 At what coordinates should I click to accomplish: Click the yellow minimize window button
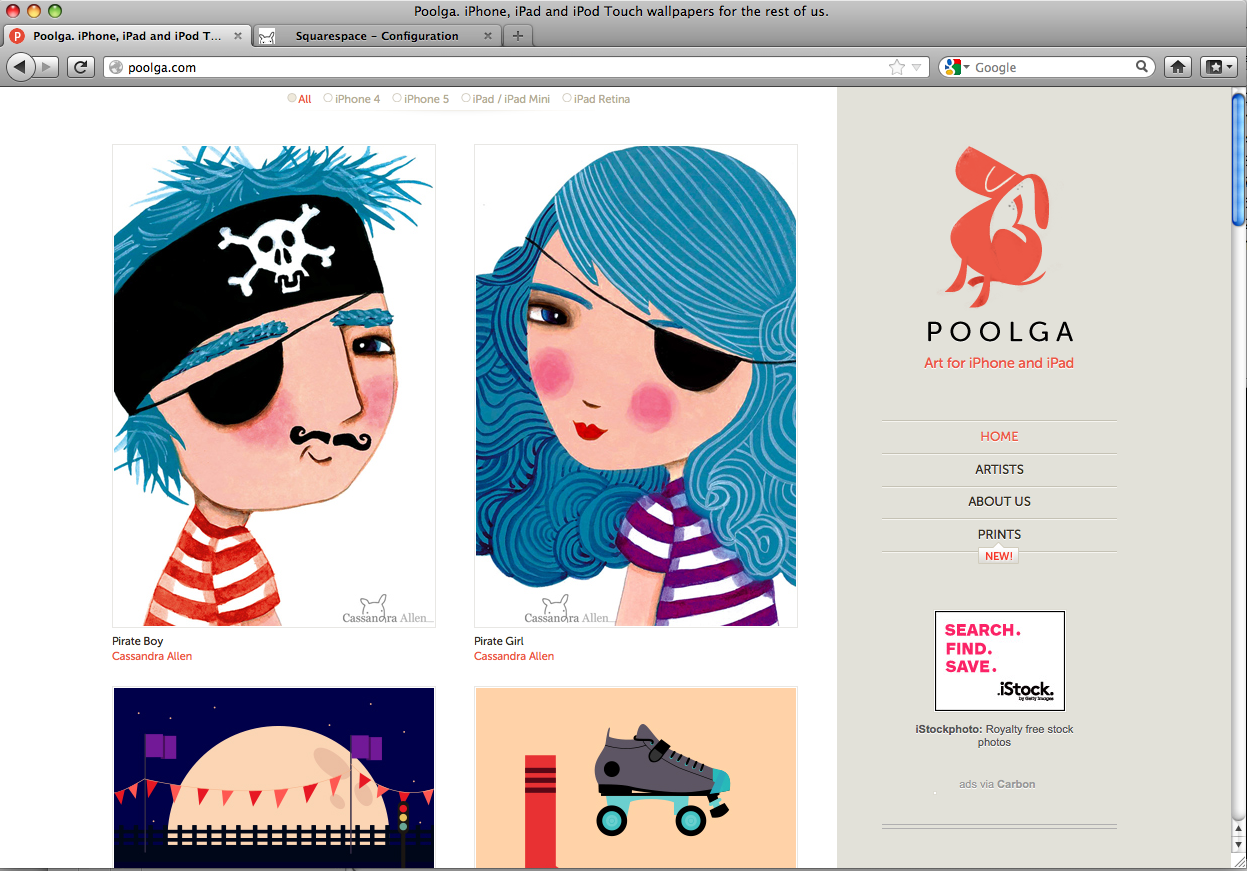coord(34,11)
